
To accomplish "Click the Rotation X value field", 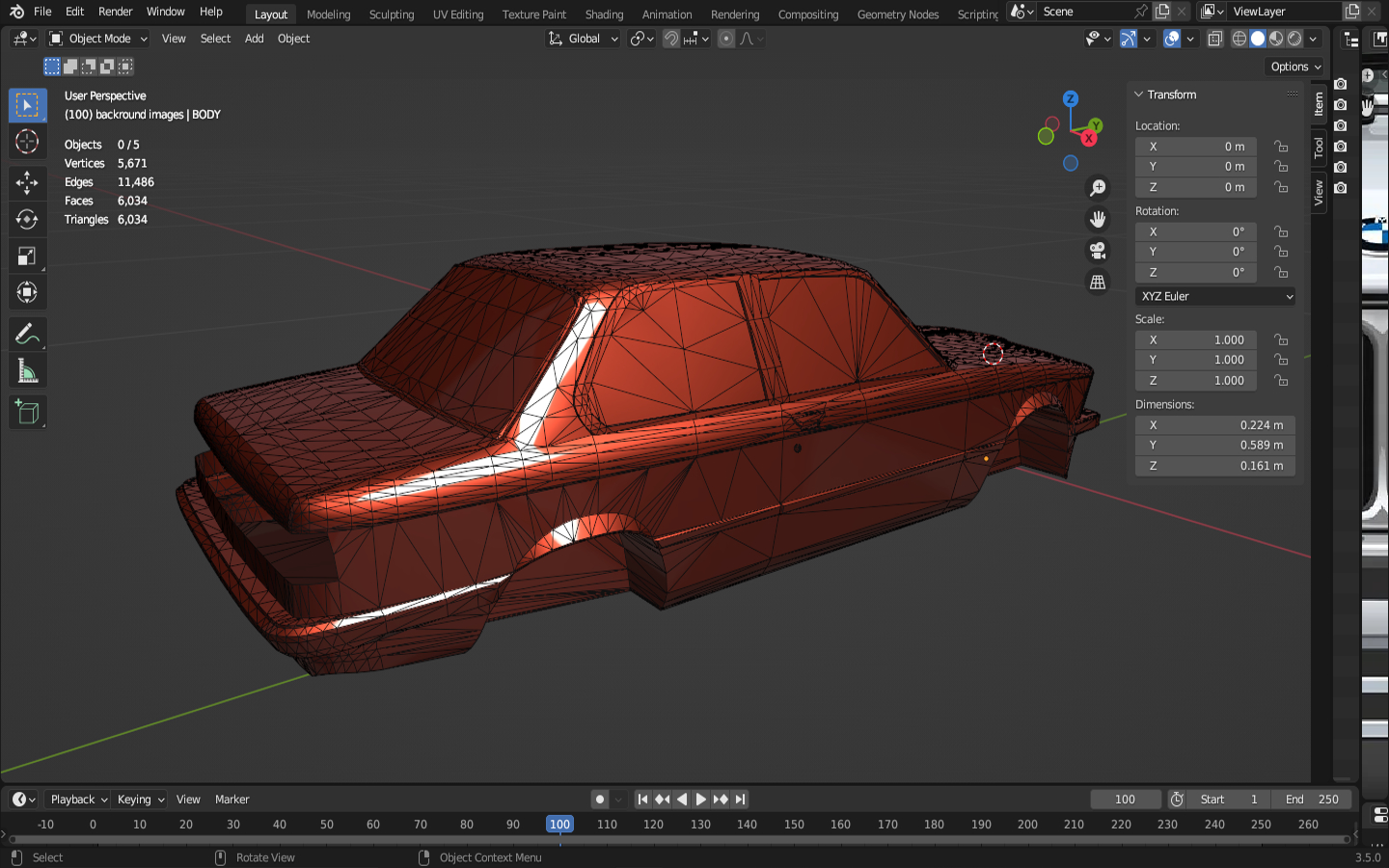I will coord(1196,231).
